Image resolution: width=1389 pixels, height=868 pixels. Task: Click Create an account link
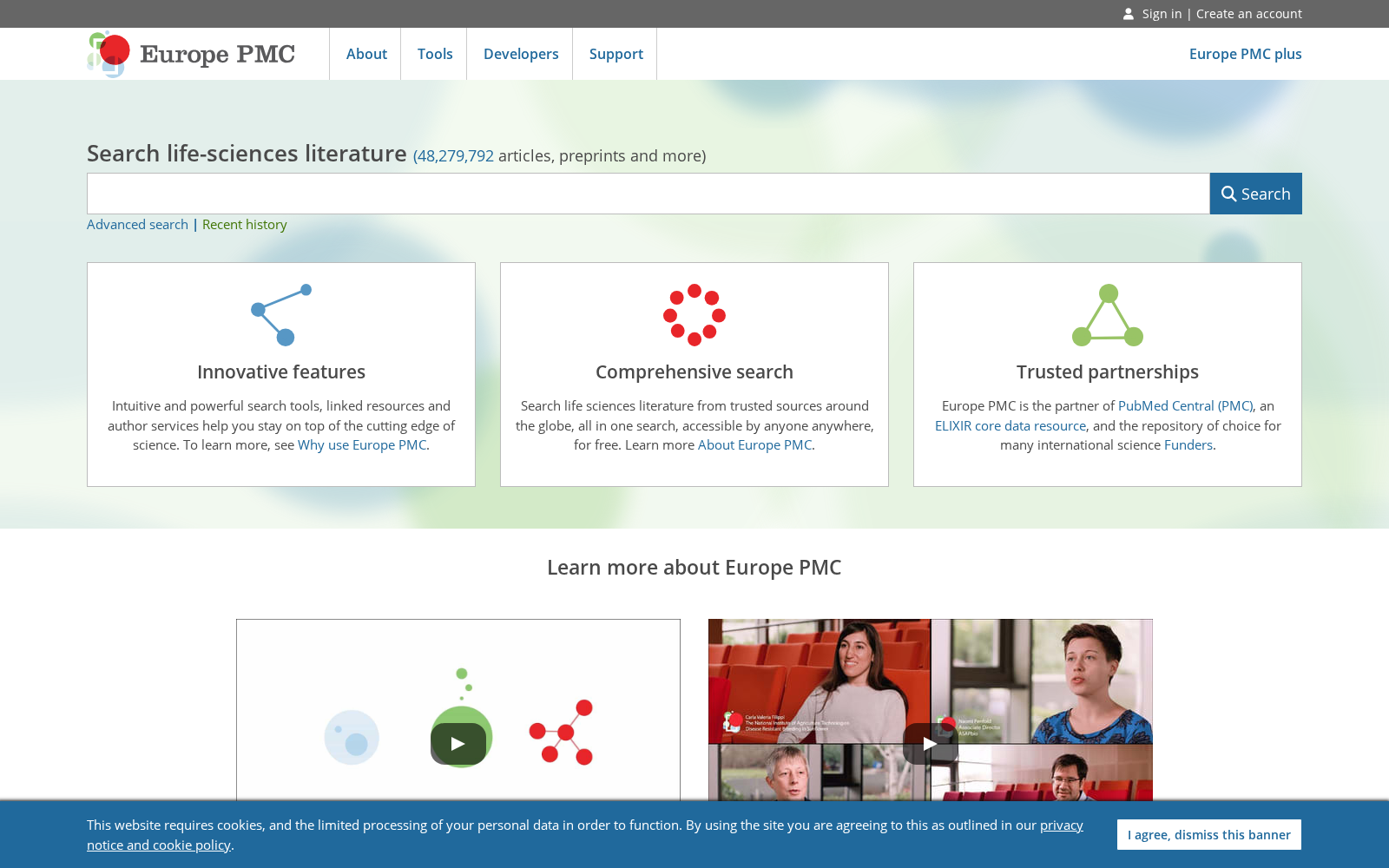coord(1249,14)
